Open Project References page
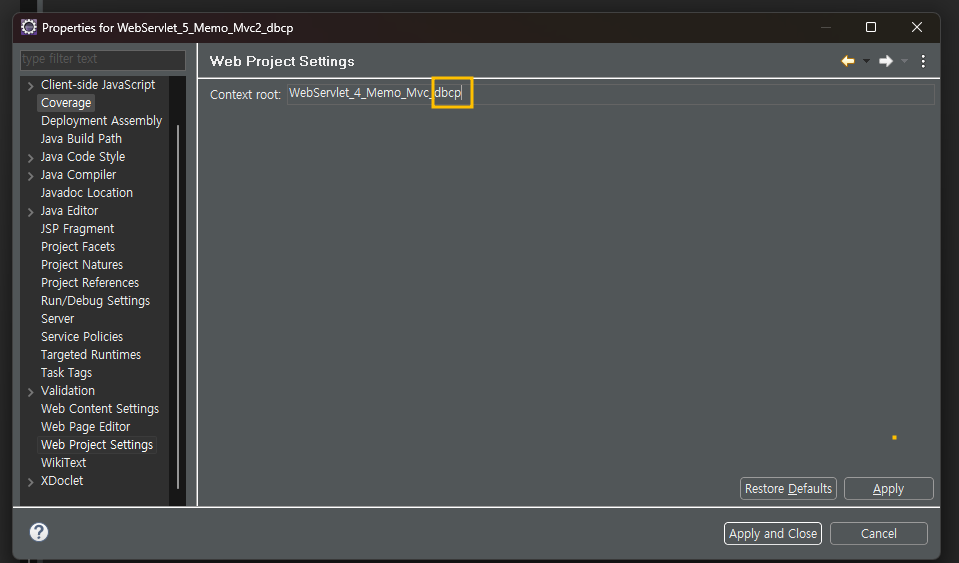The height and width of the screenshot is (563, 959). click(x=90, y=282)
